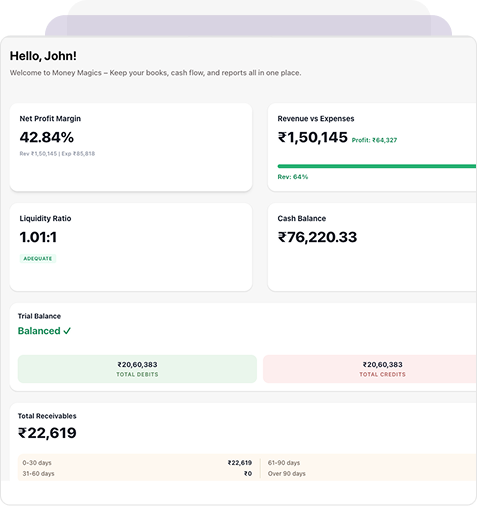Open the Liquidity Ratio card title
Viewport: 477px width, 506px height.
point(45,218)
